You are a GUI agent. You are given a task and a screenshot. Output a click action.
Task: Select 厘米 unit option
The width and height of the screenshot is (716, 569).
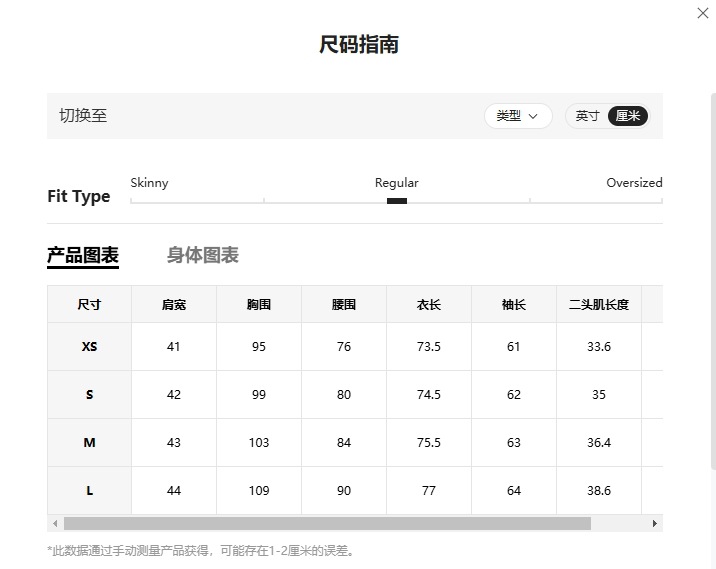(x=627, y=116)
